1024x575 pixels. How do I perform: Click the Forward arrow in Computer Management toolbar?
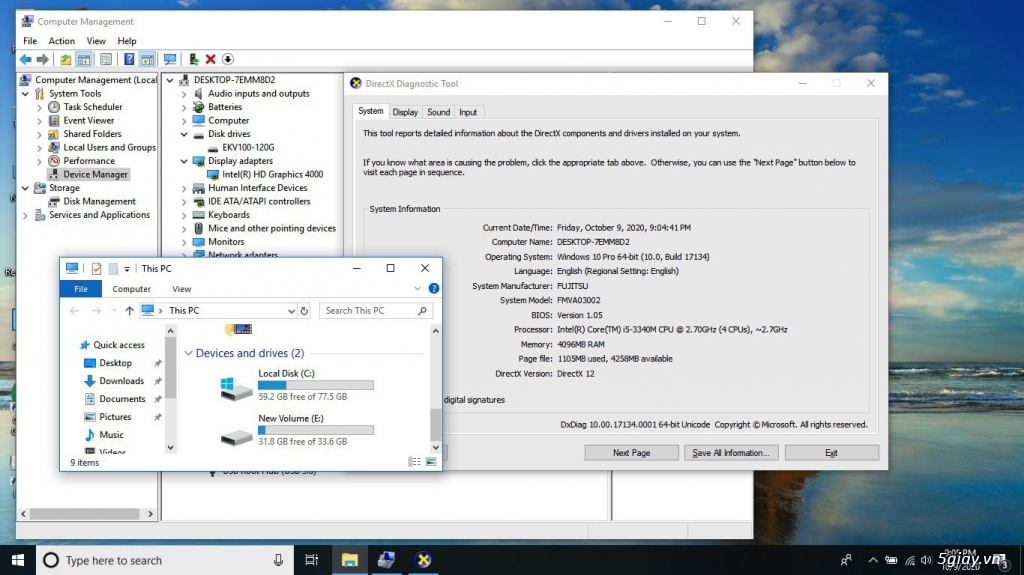(42, 59)
